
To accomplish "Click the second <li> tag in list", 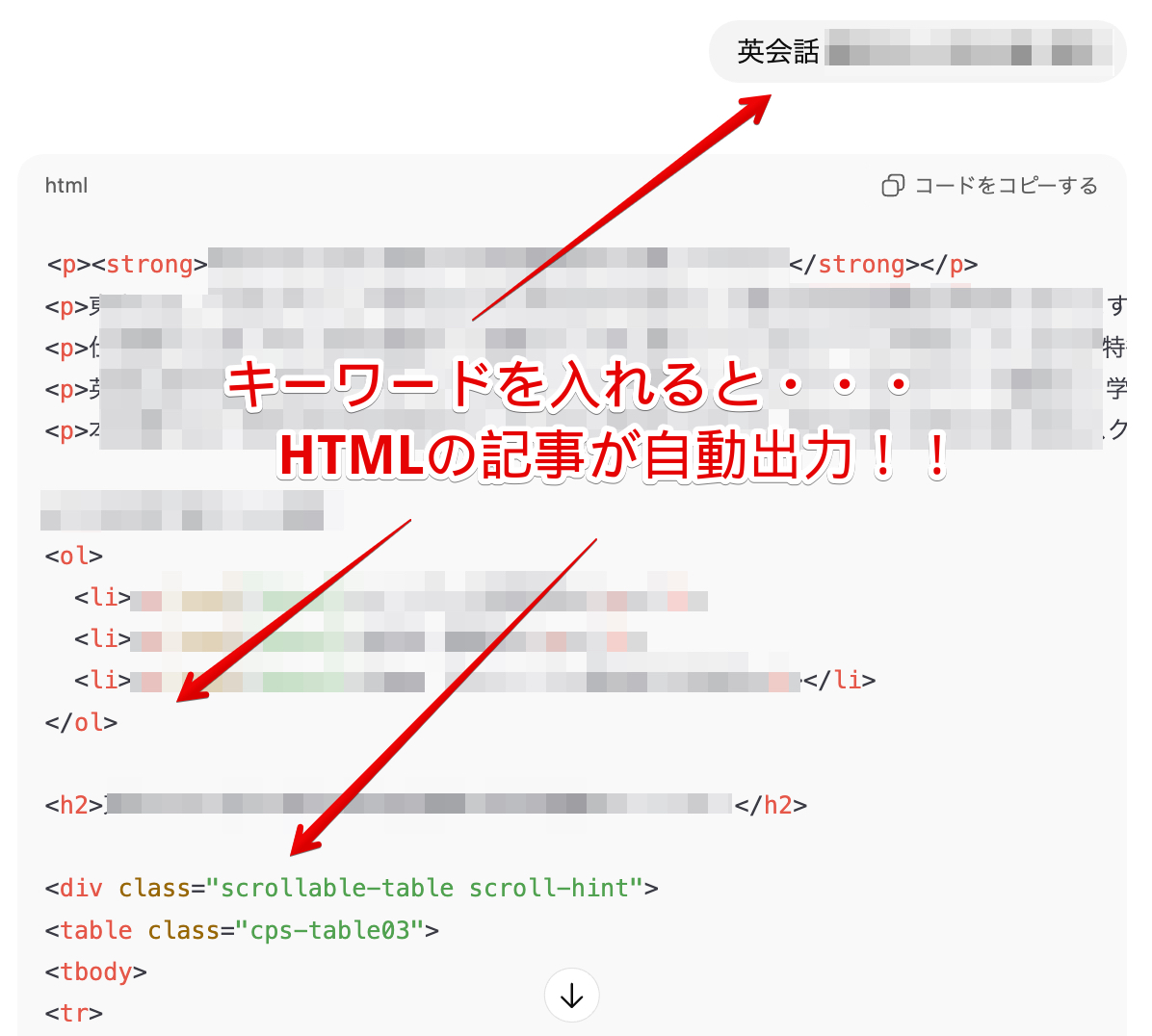I will [x=102, y=639].
